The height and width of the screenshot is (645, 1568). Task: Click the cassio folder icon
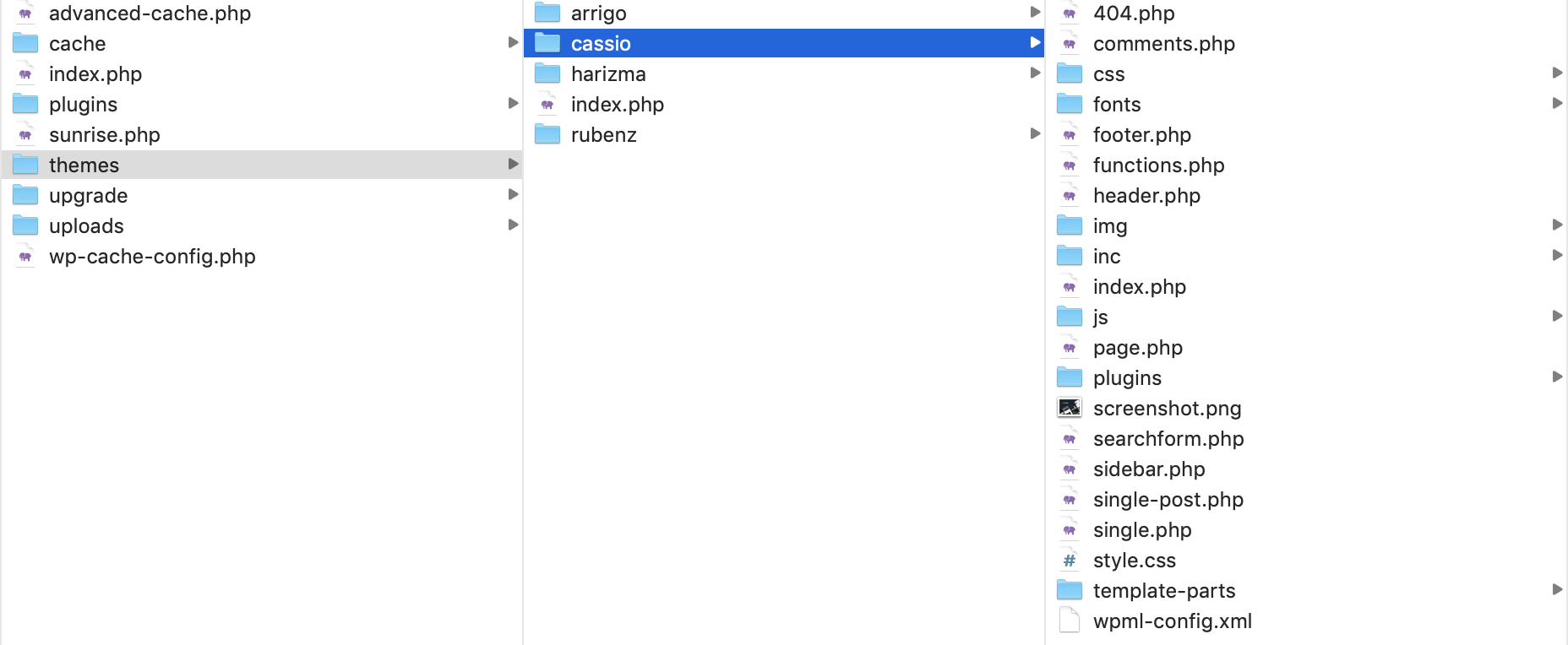pos(547,43)
